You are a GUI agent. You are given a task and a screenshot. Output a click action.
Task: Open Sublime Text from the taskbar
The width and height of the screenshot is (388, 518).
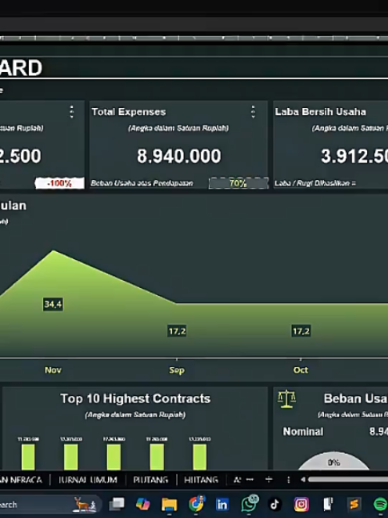pos(354,504)
